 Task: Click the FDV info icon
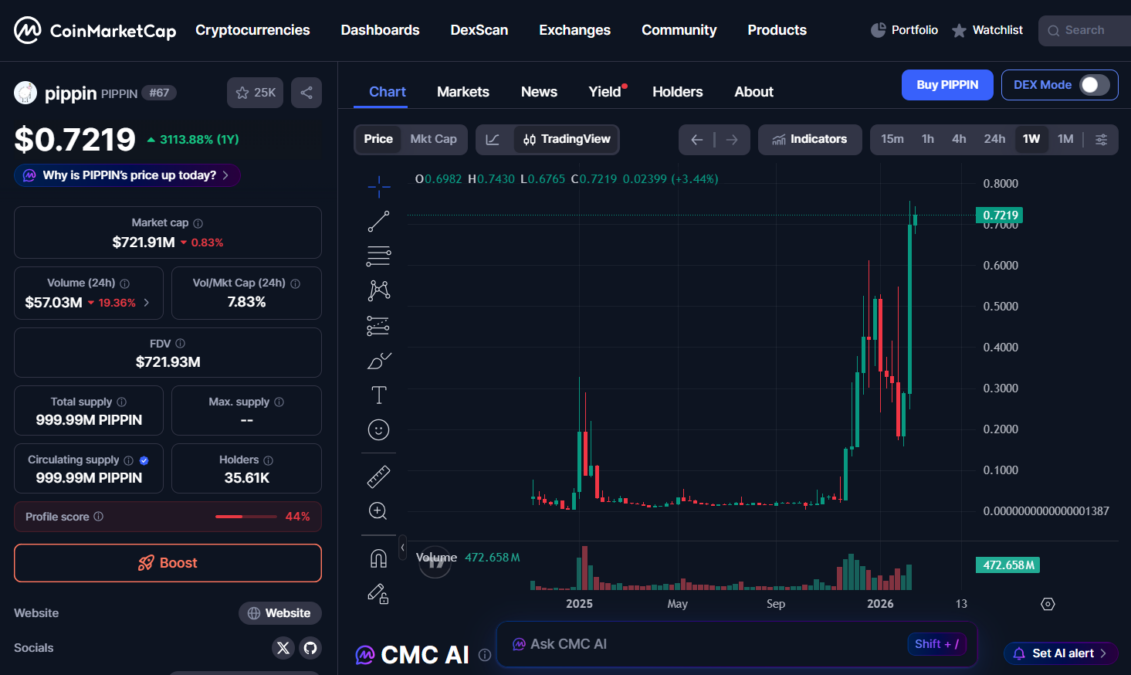click(180, 344)
